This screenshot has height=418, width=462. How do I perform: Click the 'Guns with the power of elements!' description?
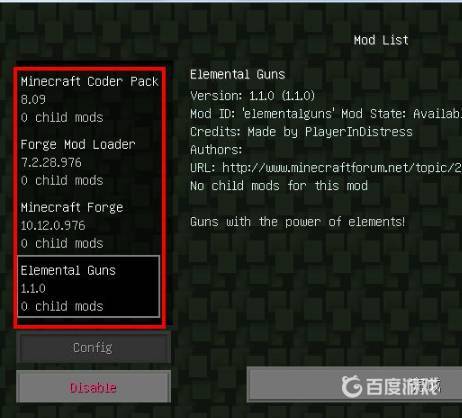point(298,222)
